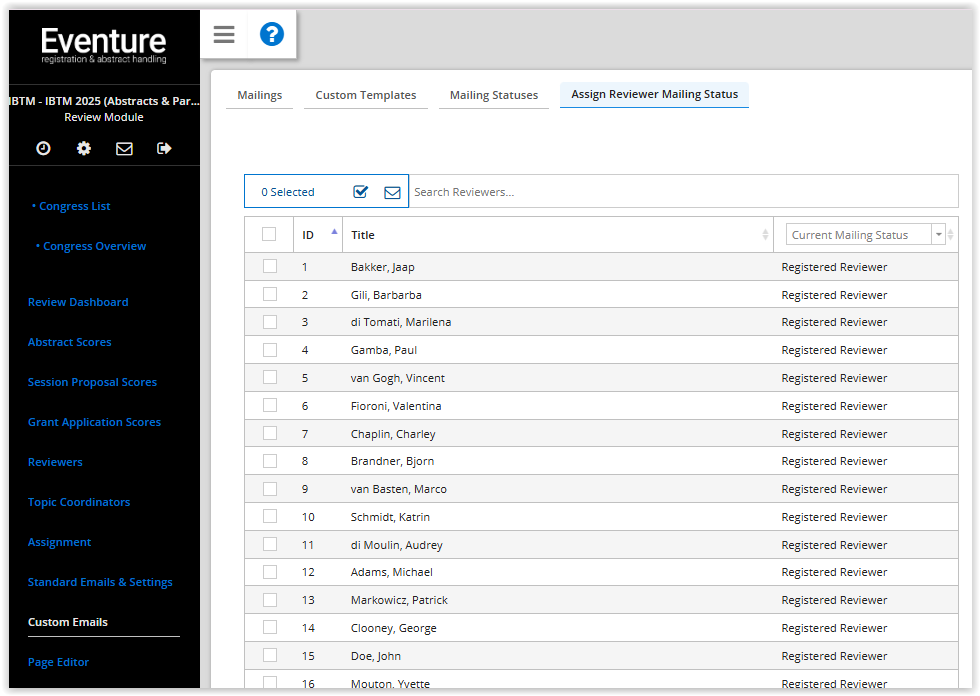Click the clock icon in sidebar
The height and width of the screenshot is (696, 980).
coord(43,148)
